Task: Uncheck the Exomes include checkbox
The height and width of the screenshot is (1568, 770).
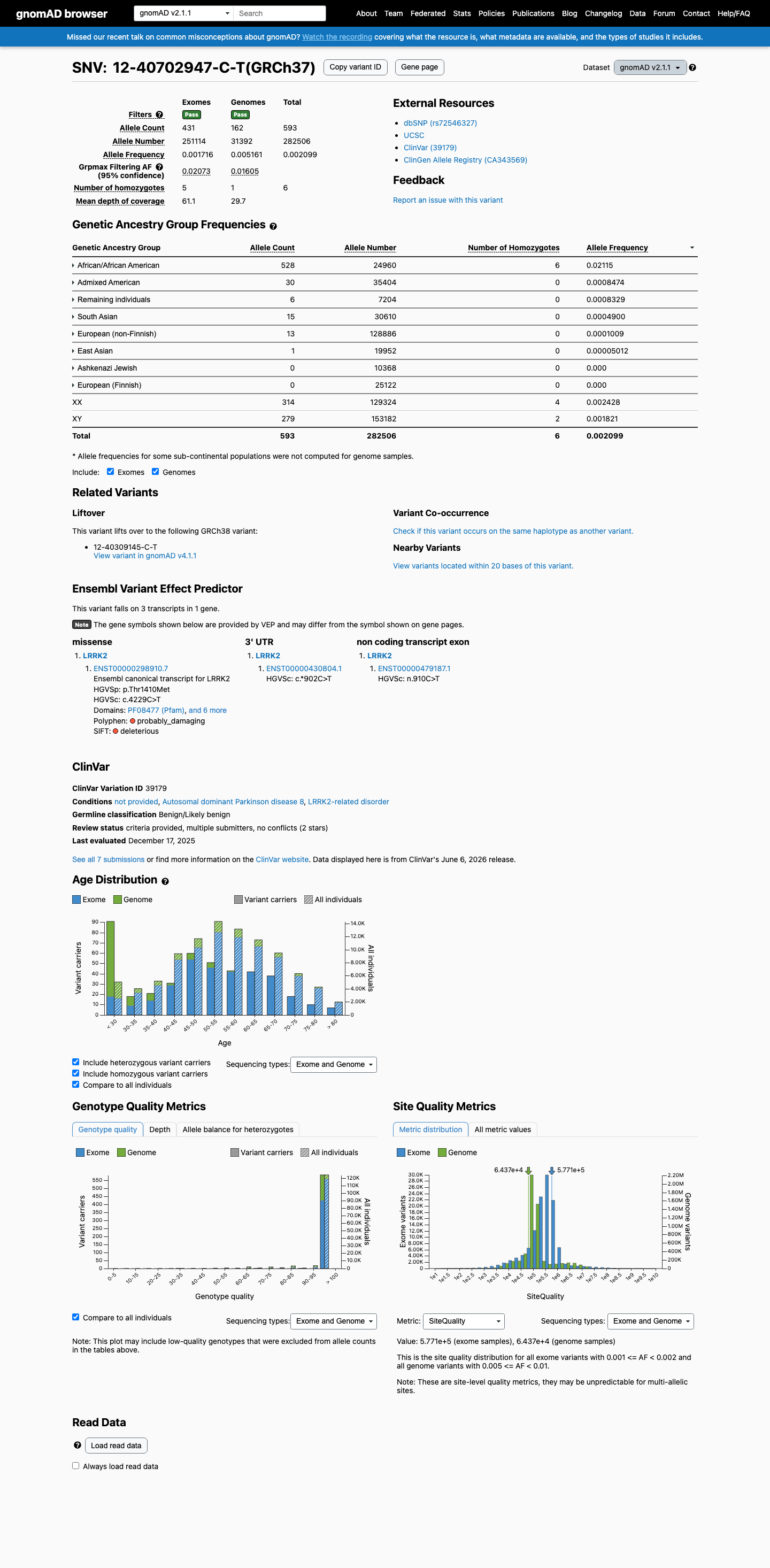Action: [x=110, y=472]
